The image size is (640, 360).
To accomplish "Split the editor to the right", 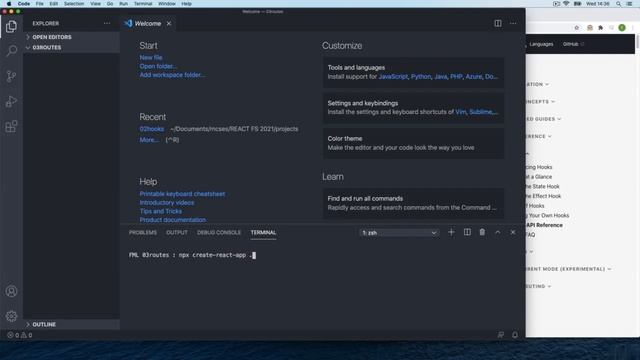I will click(x=498, y=23).
